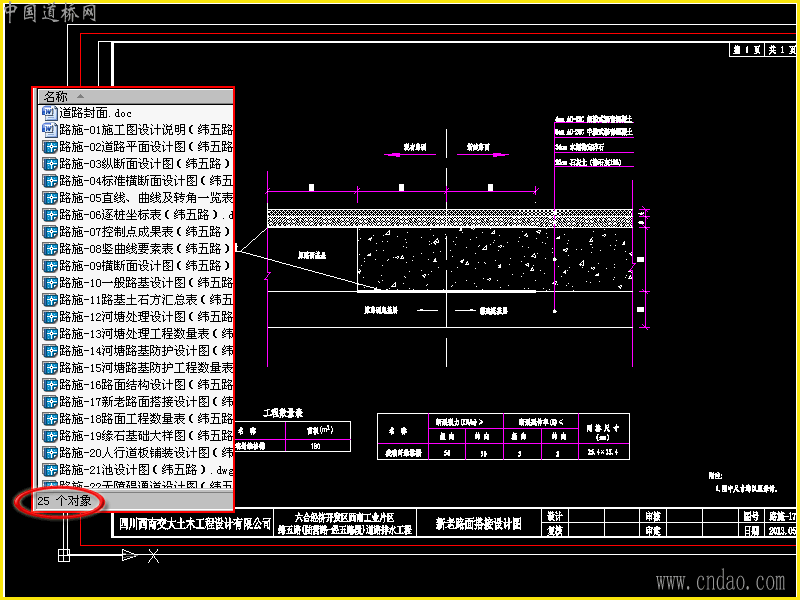Click the icon next to 路施-07控制点成果表
The width and height of the screenshot is (800, 600).
[x=49, y=232]
